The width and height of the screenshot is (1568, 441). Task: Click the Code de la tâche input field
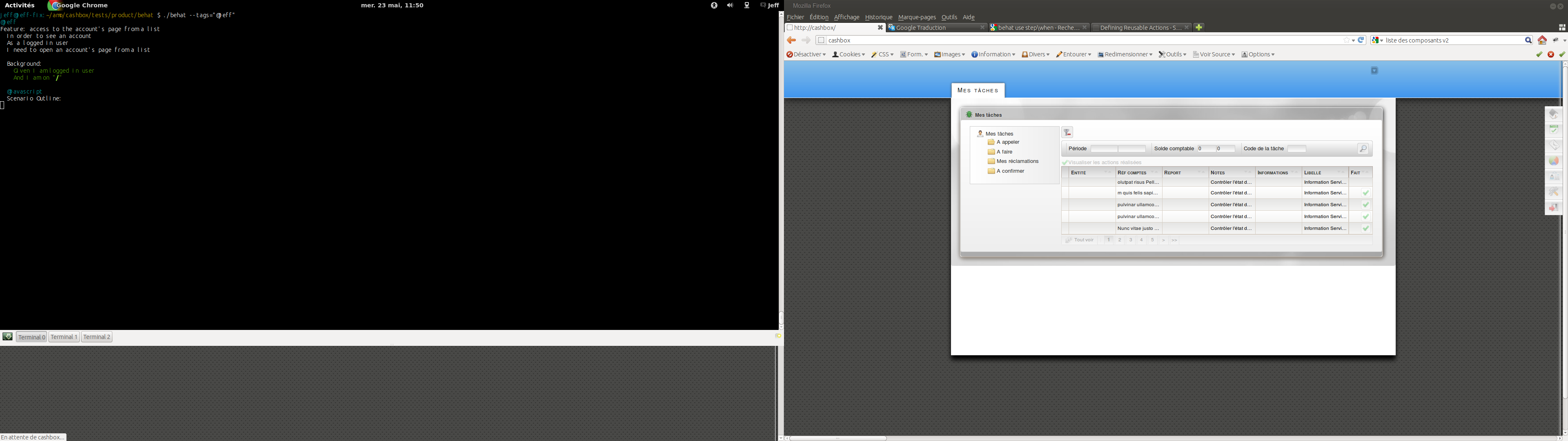pyautogui.click(x=1296, y=149)
